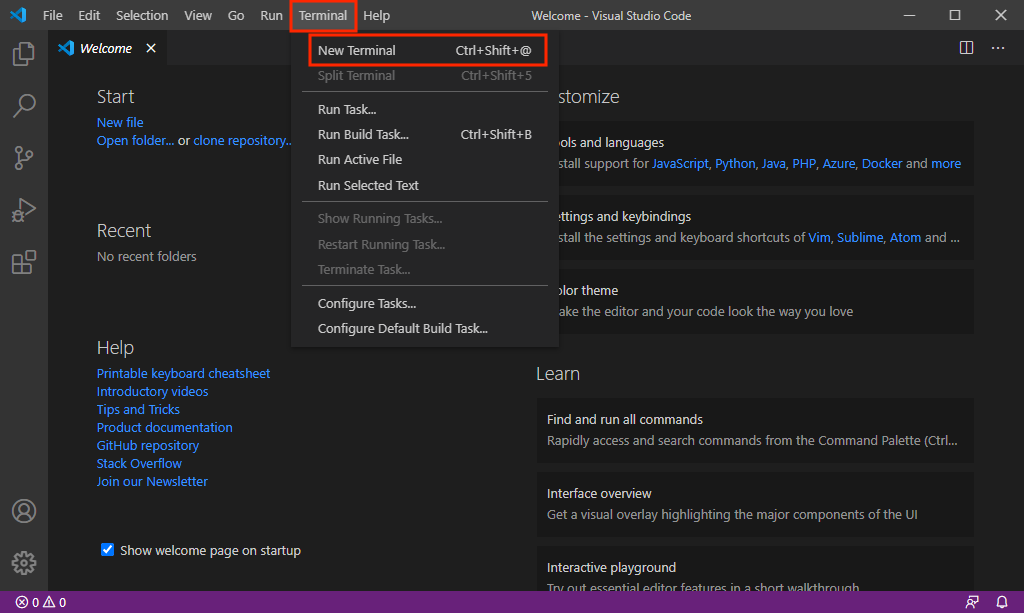Click the feedback icon in status bar

tap(972, 602)
